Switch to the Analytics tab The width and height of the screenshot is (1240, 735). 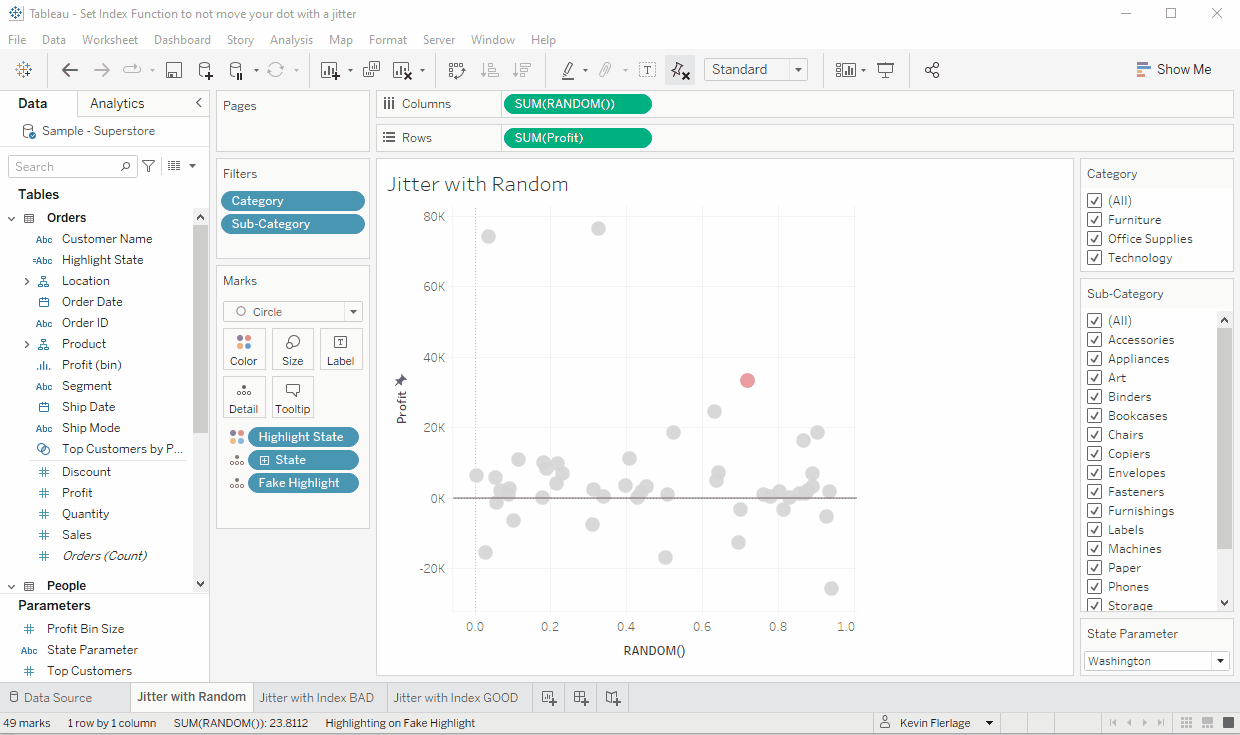[x=117, y=103]
